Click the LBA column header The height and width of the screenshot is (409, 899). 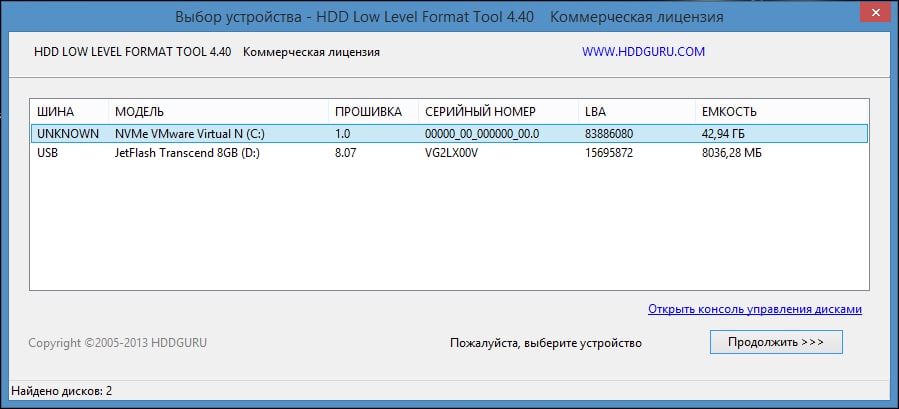click(636, 111)
